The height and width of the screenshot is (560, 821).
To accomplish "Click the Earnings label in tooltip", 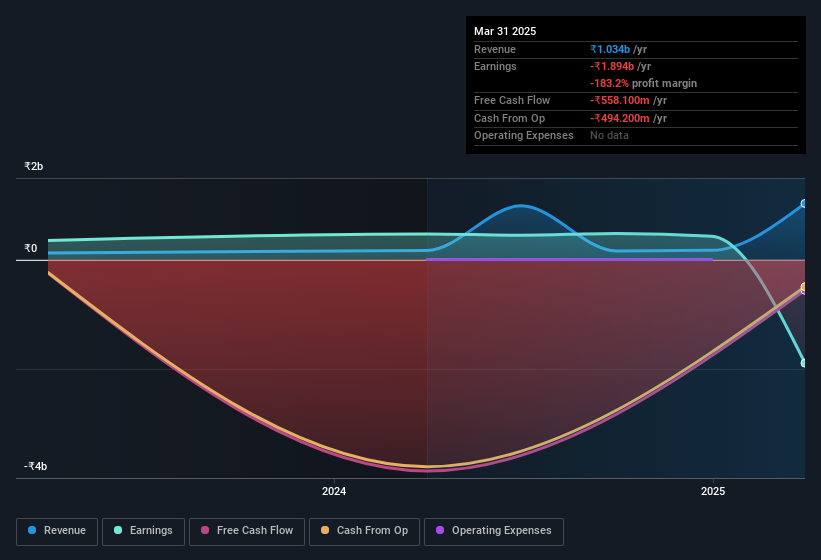I will pos(495,66).
